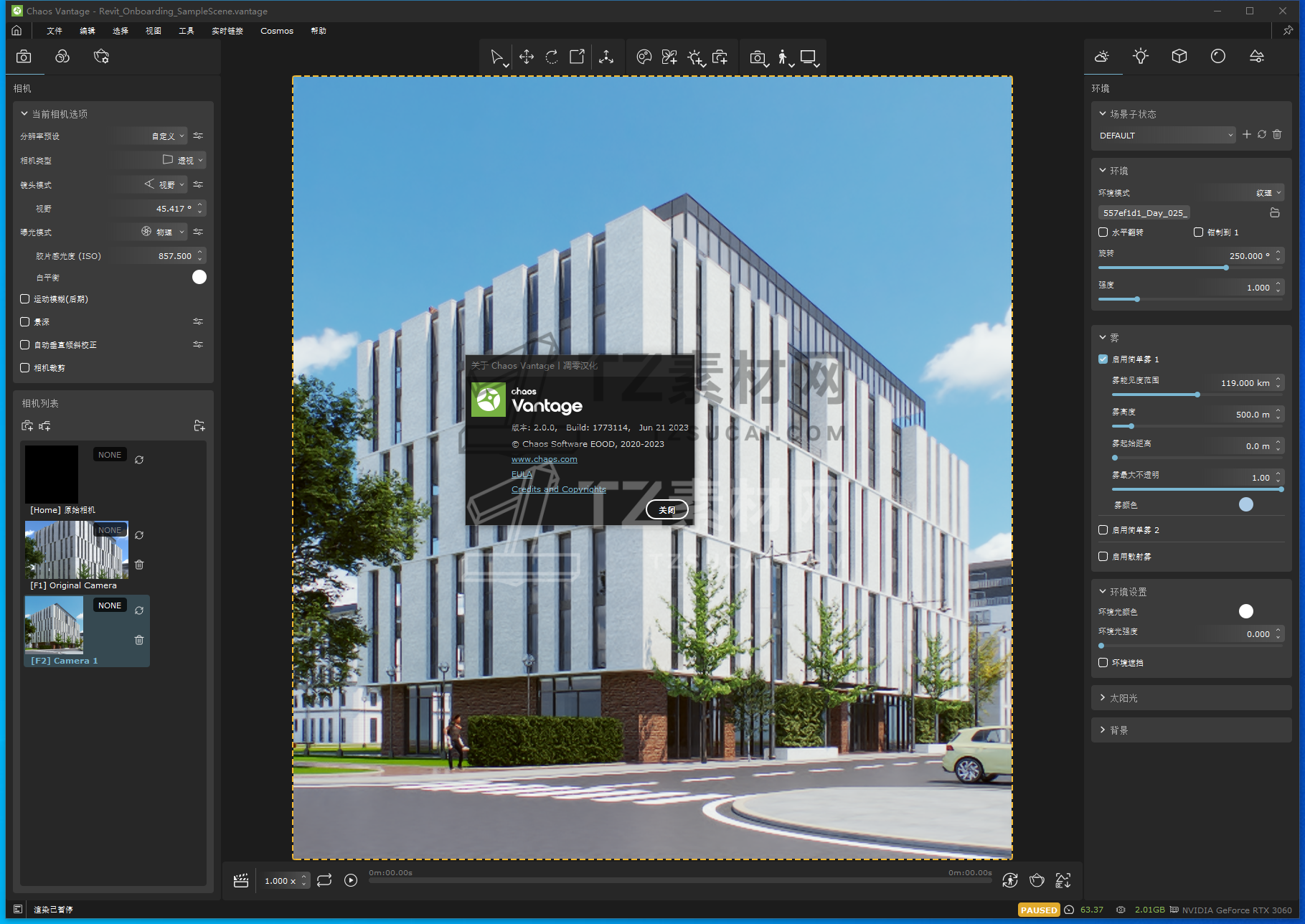Viewport: 1305px width, 924px height.
Task: Select the arrow selection tool
Action: [496, 57]
